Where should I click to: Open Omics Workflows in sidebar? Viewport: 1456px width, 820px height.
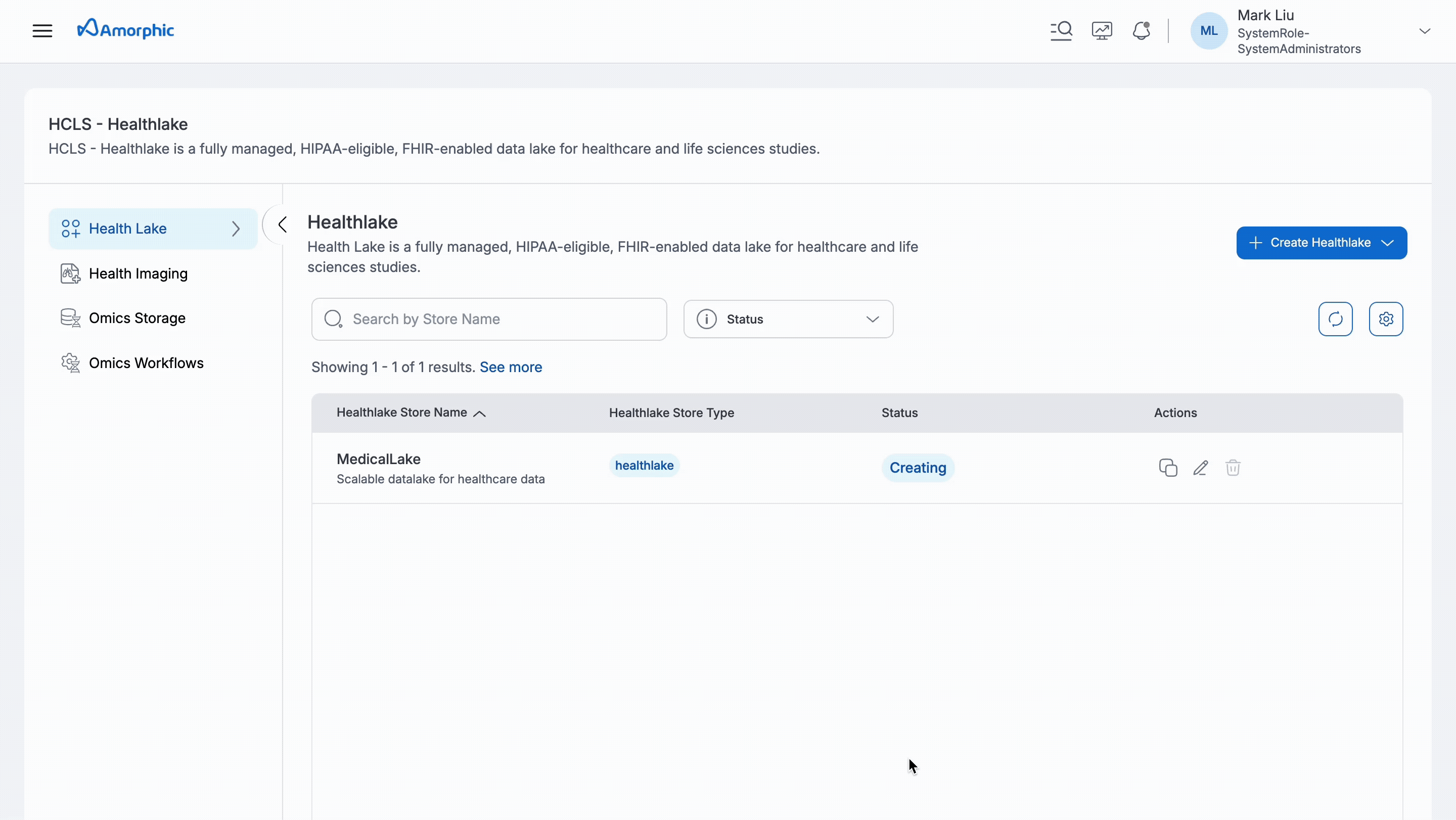pyautogui.click(x=146, y=363)
